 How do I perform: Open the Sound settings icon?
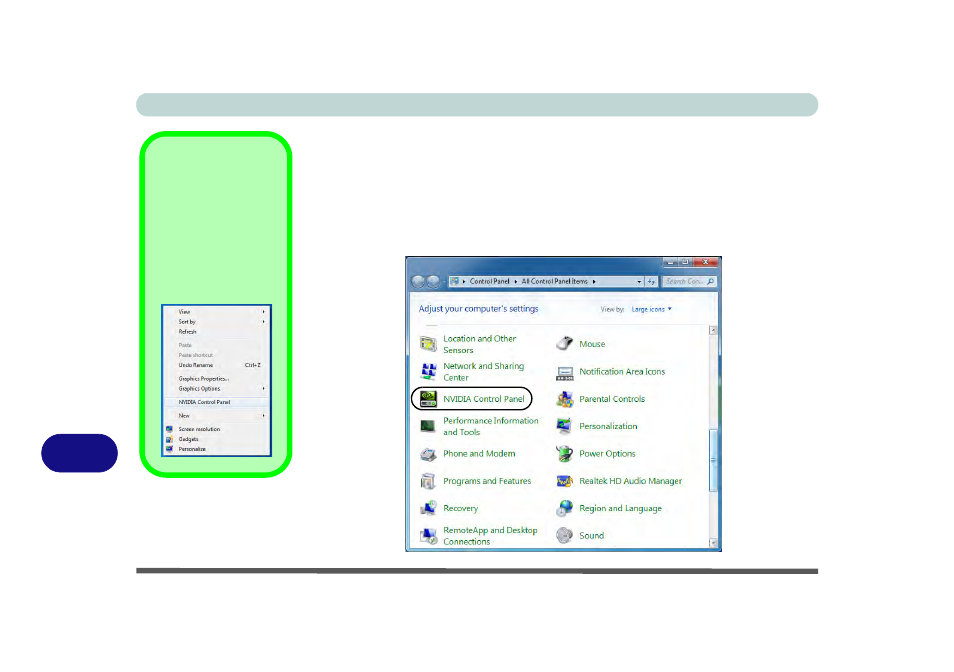click(x=565, y=536)
